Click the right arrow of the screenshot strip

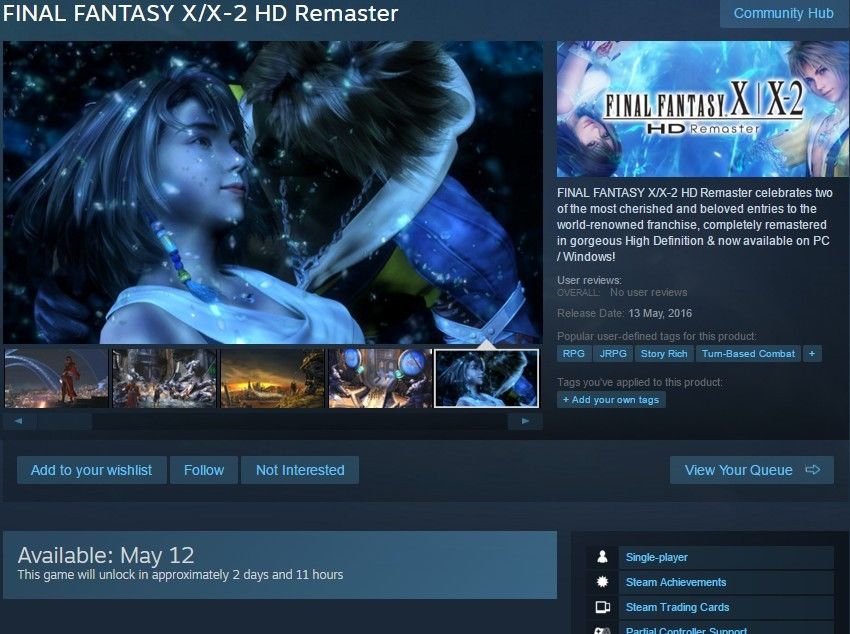coord(525,421)
